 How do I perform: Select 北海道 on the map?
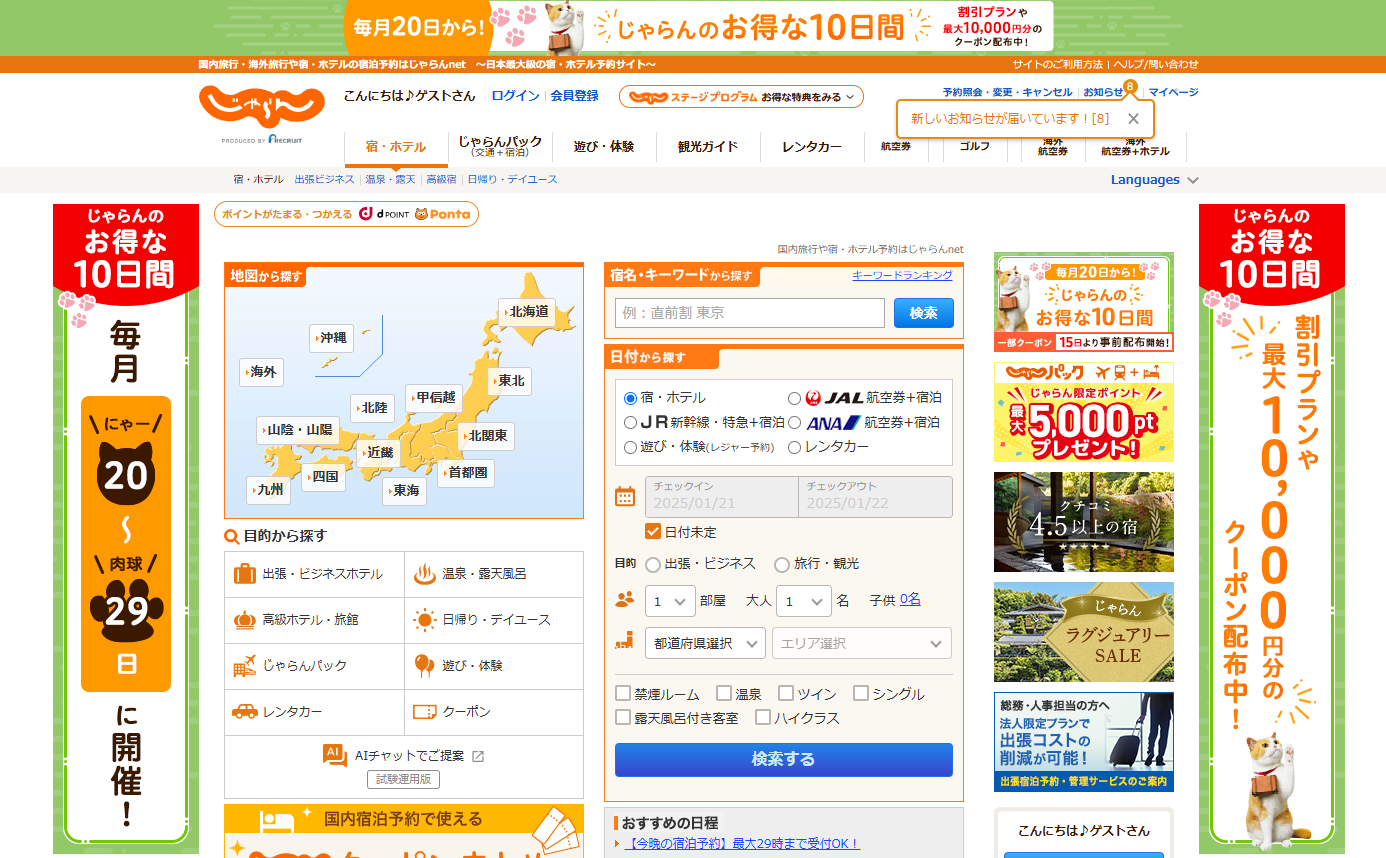pyautogui.click(x=526, y=311)
